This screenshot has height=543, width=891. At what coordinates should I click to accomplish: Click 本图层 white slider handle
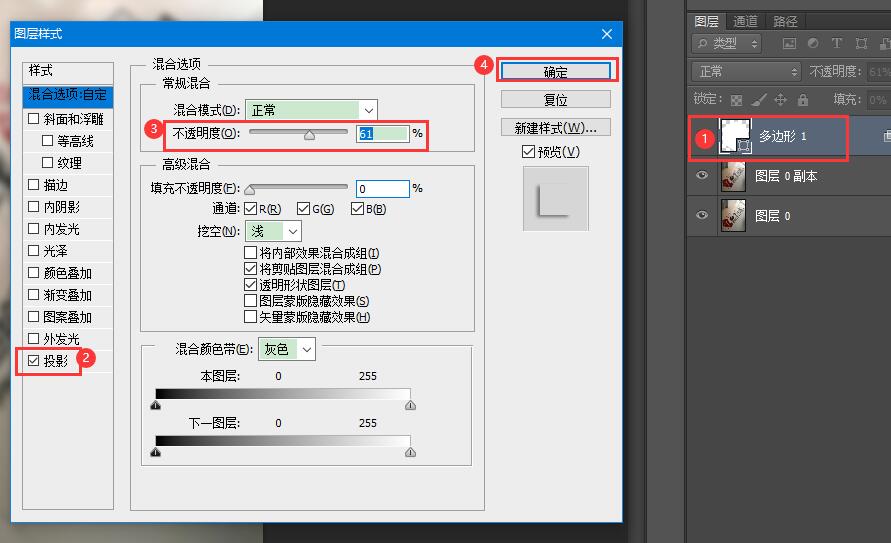410,405
